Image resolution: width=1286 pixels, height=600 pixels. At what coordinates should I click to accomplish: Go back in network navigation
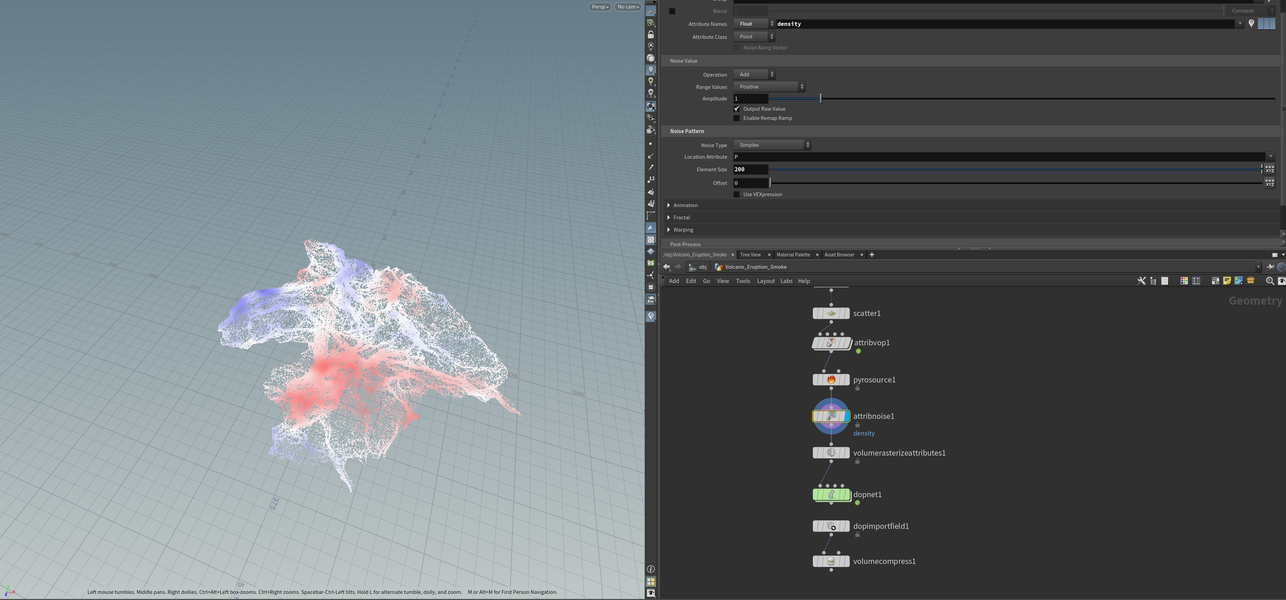tap(667, 267)
